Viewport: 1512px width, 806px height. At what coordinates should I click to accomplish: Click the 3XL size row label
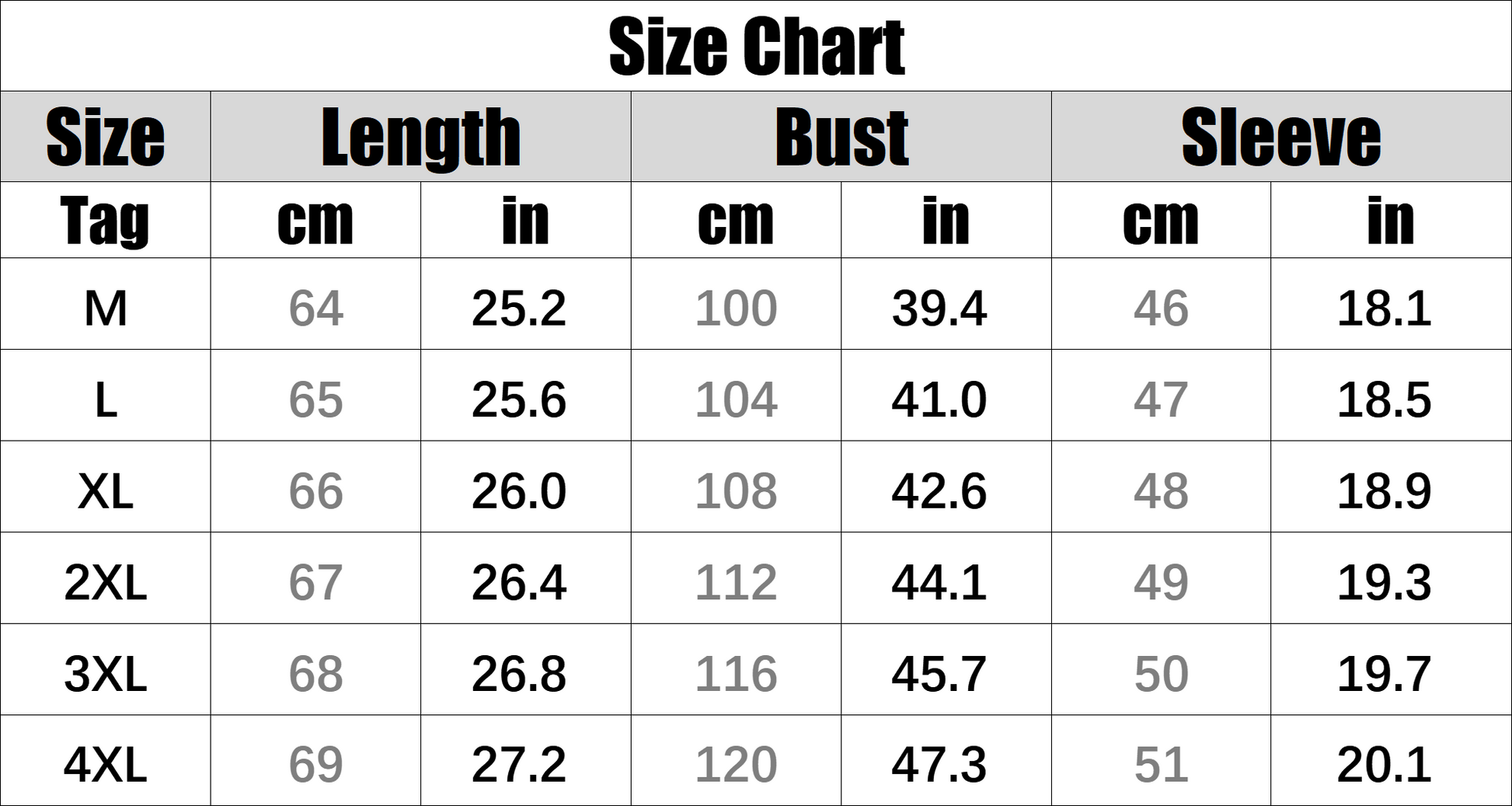coord(106,673)
